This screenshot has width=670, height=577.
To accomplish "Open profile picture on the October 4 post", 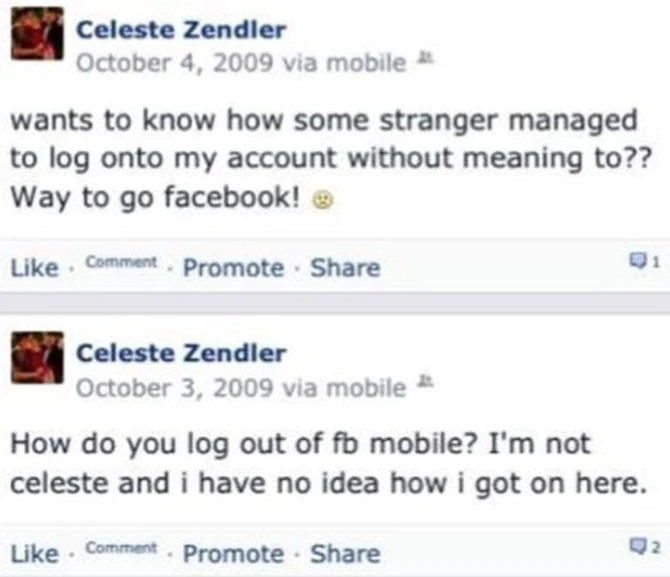I will [38, 42].
